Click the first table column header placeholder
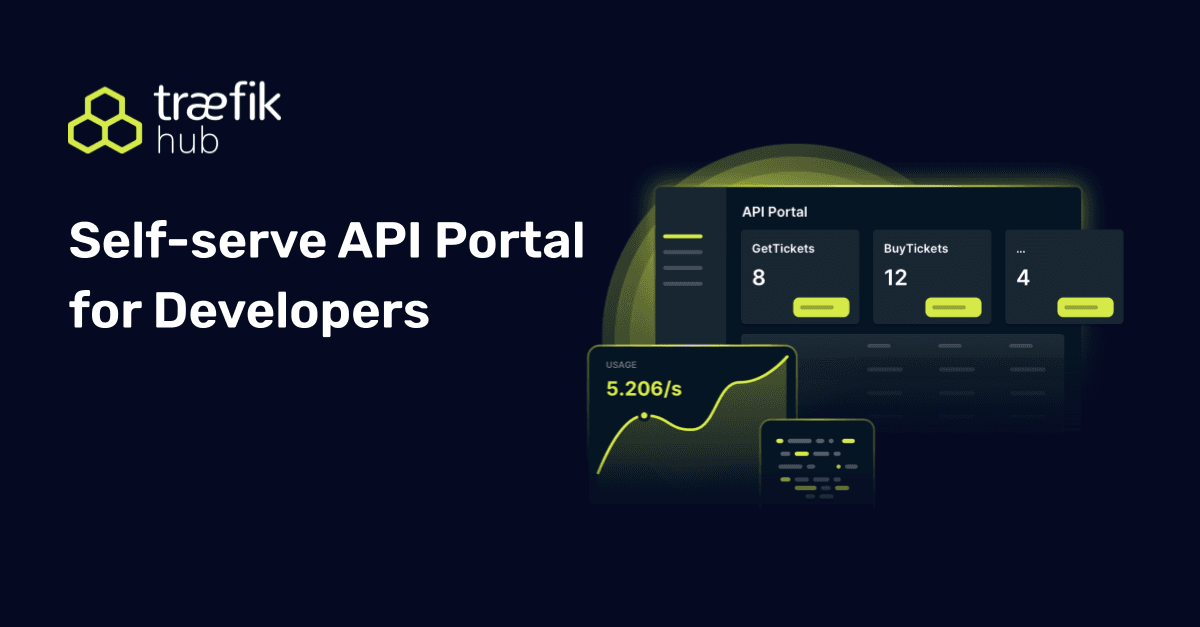 (879, 346)
